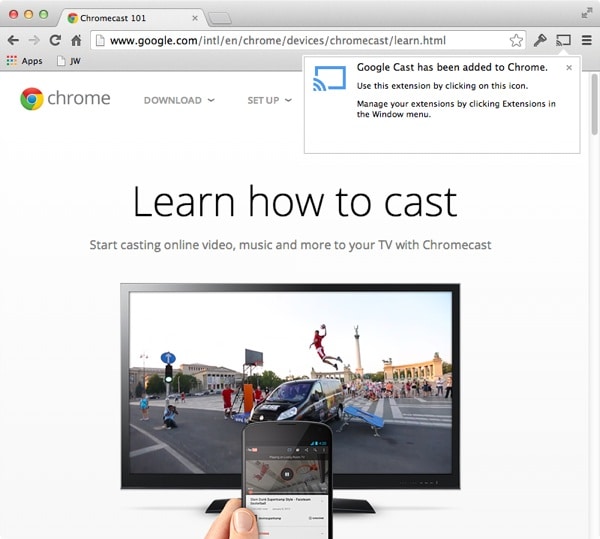Reload the Chromecast page
600x539 pixels.
point(55,40)
